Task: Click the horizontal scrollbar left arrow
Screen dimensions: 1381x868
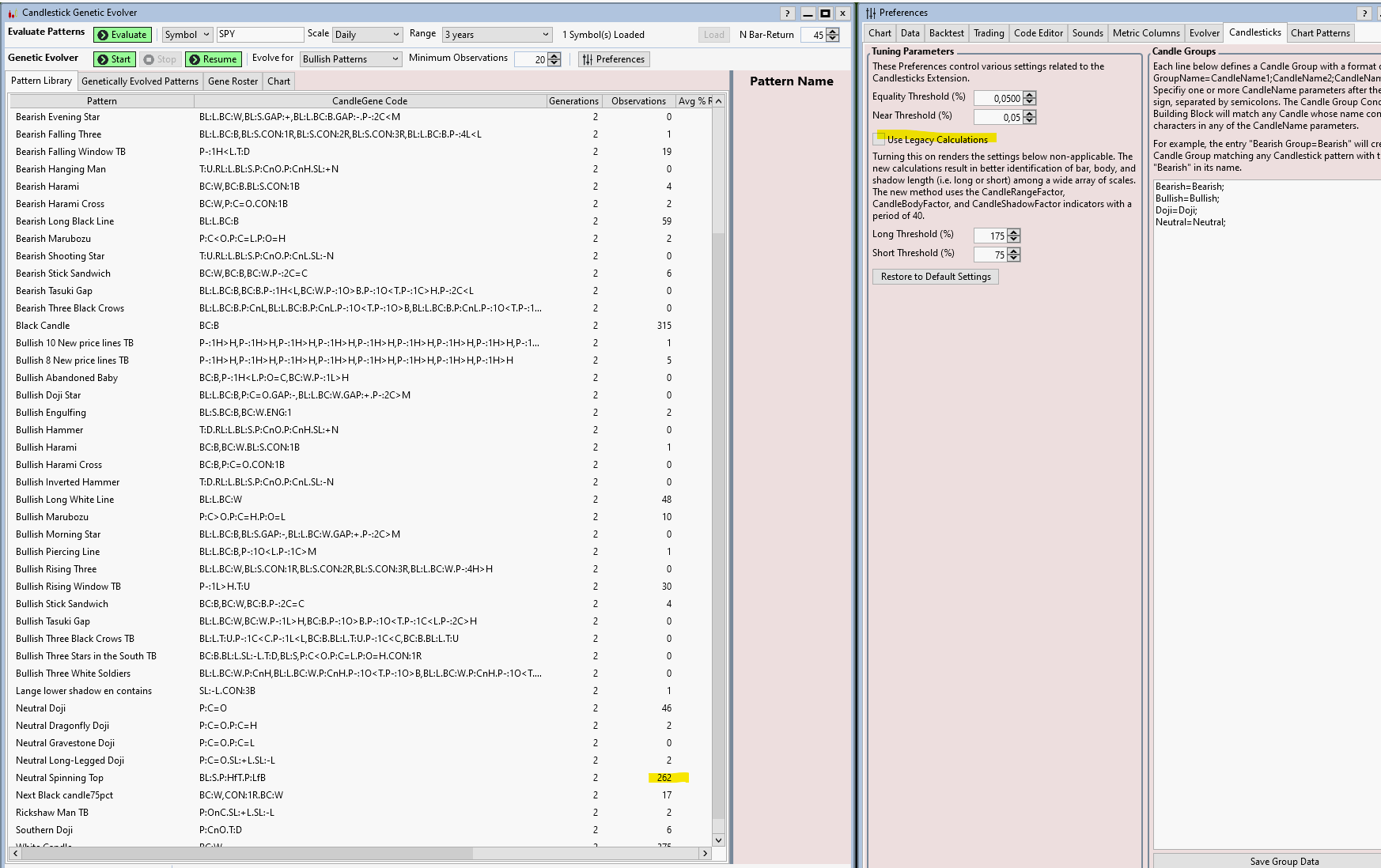Action: [x=16, y=854]
